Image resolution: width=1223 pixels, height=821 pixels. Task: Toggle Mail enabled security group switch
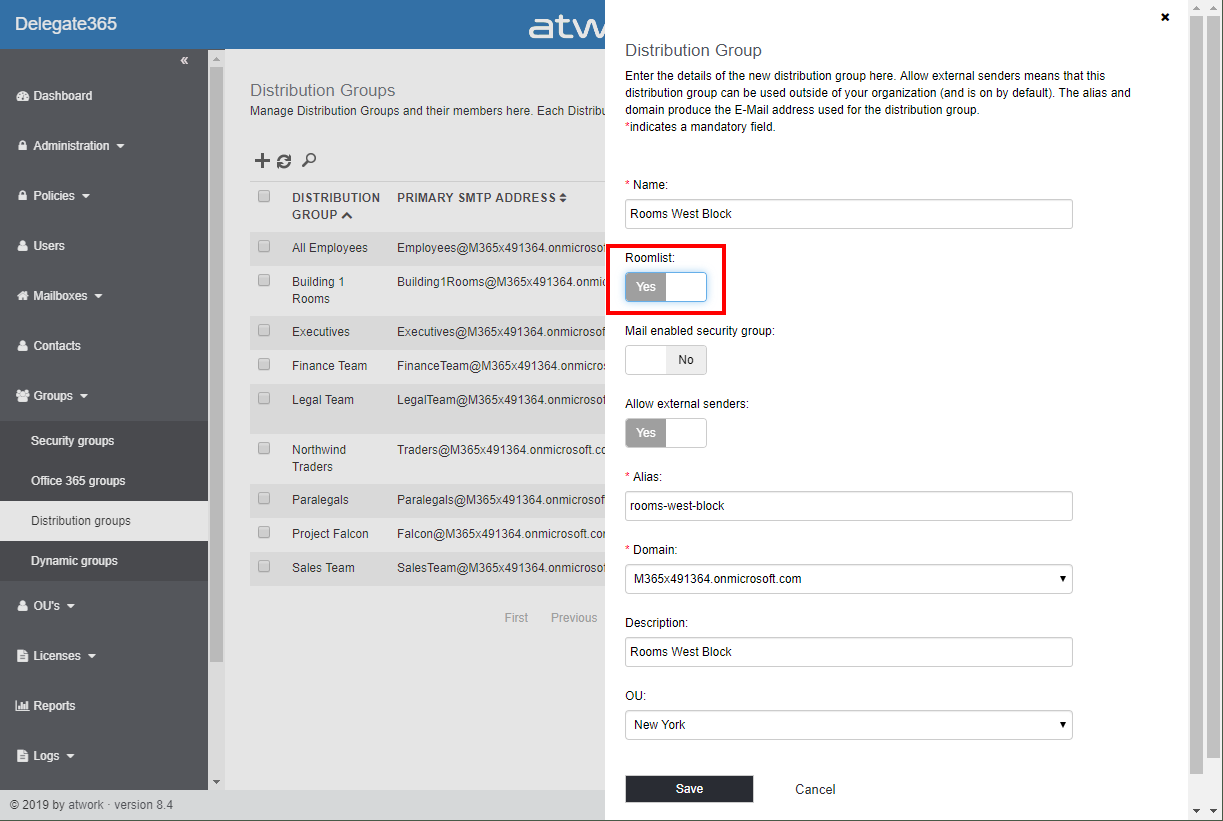tap(666, 360)
